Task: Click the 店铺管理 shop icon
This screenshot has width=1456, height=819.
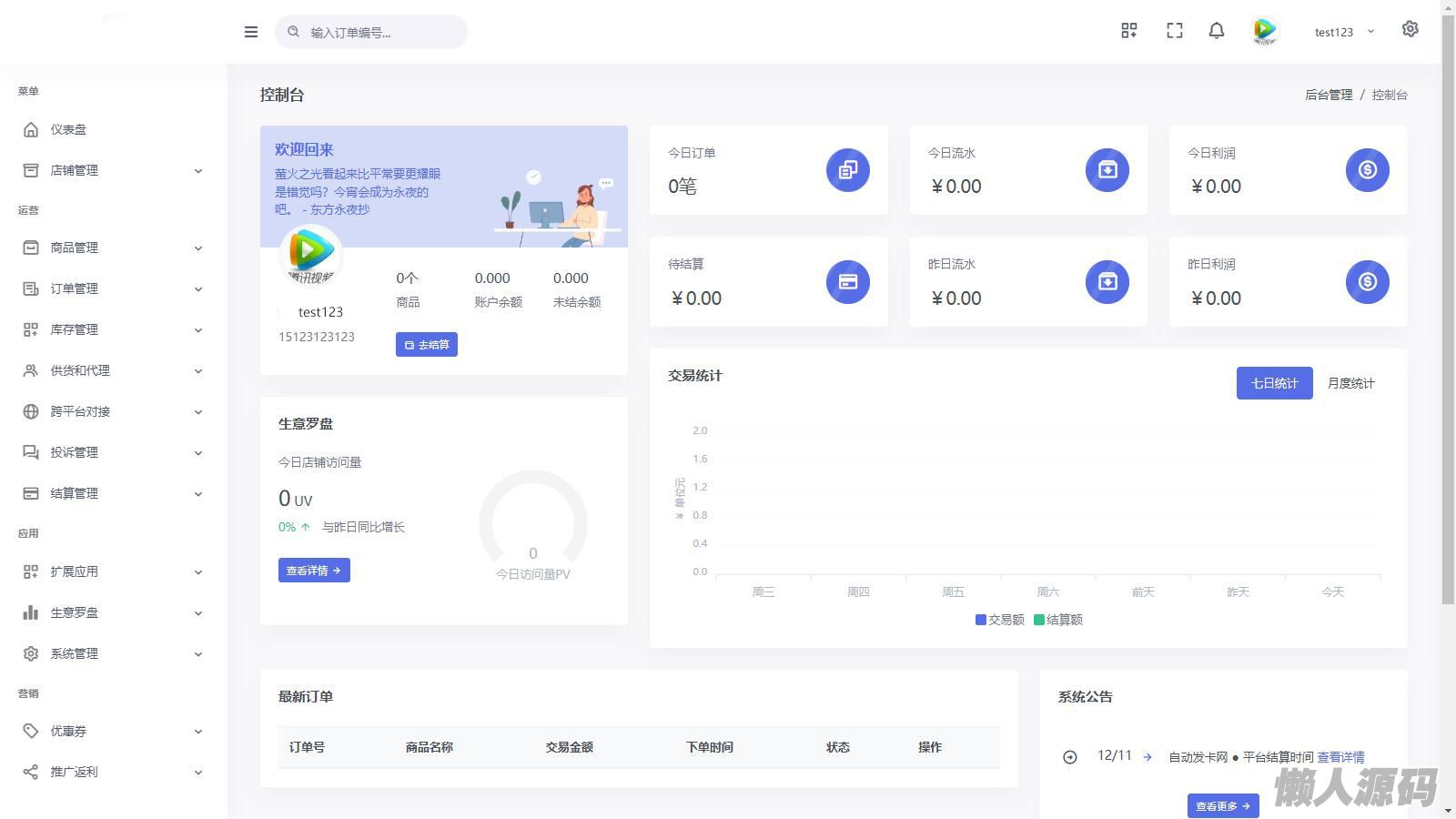Action: [x=31, y=170]
